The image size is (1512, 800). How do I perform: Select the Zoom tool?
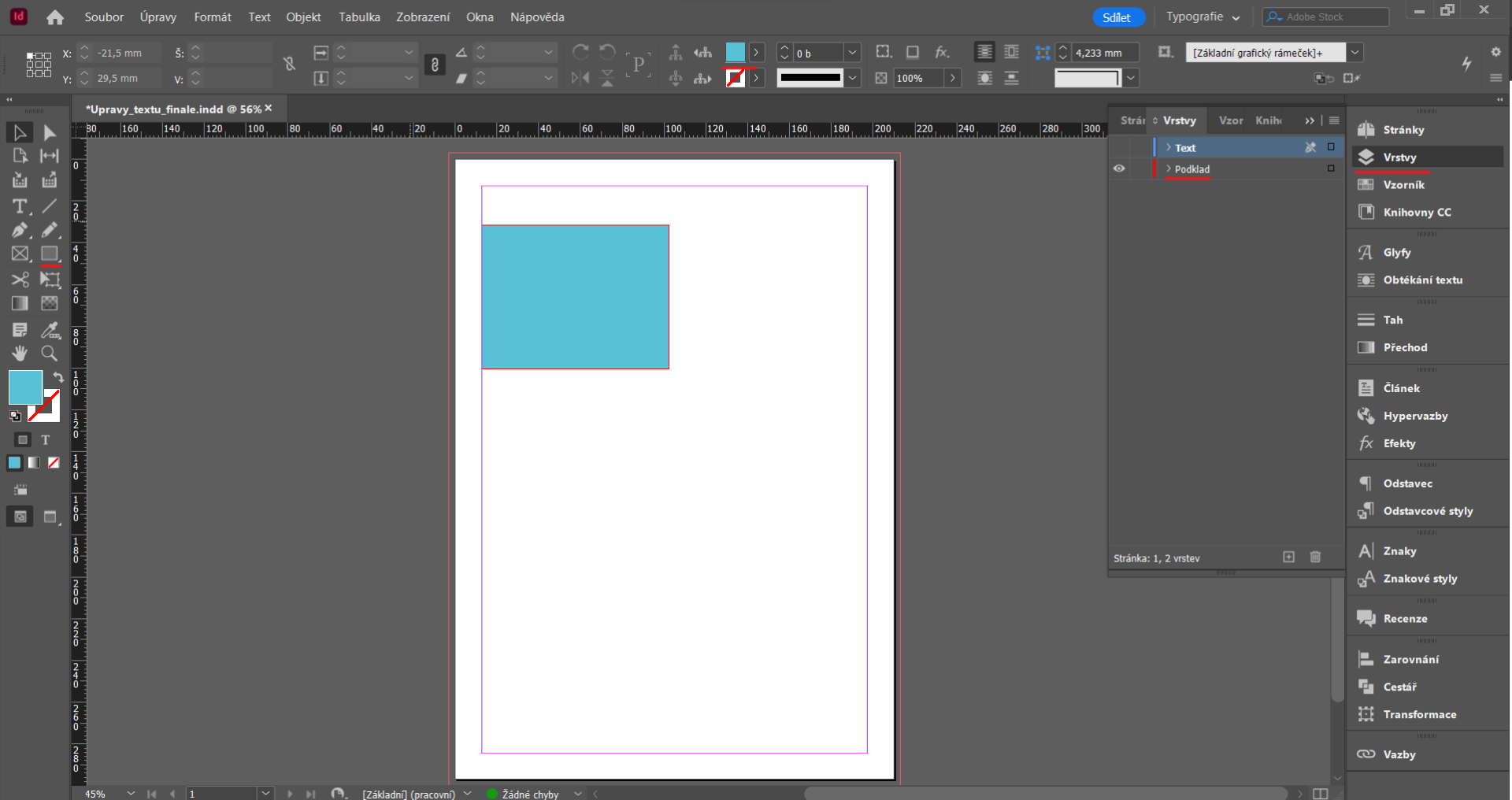click(x=49, y=353)
